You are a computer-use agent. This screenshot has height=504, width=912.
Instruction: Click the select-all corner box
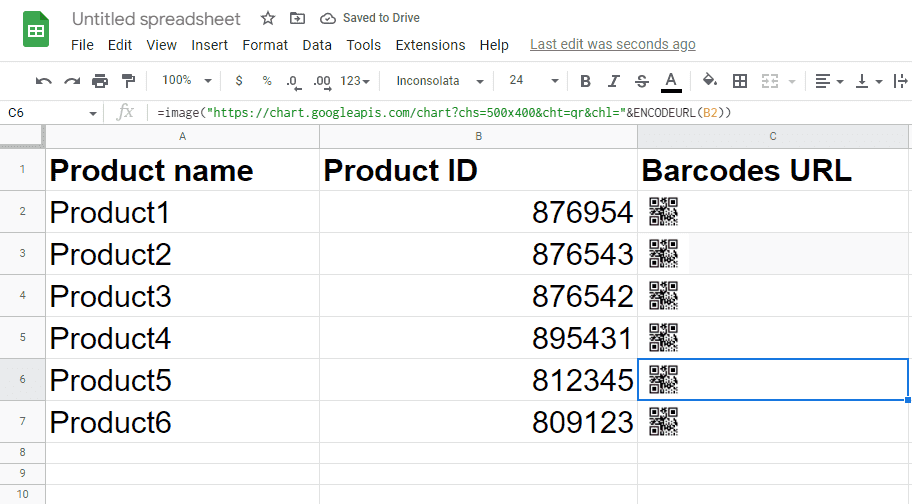pos(22,136)
